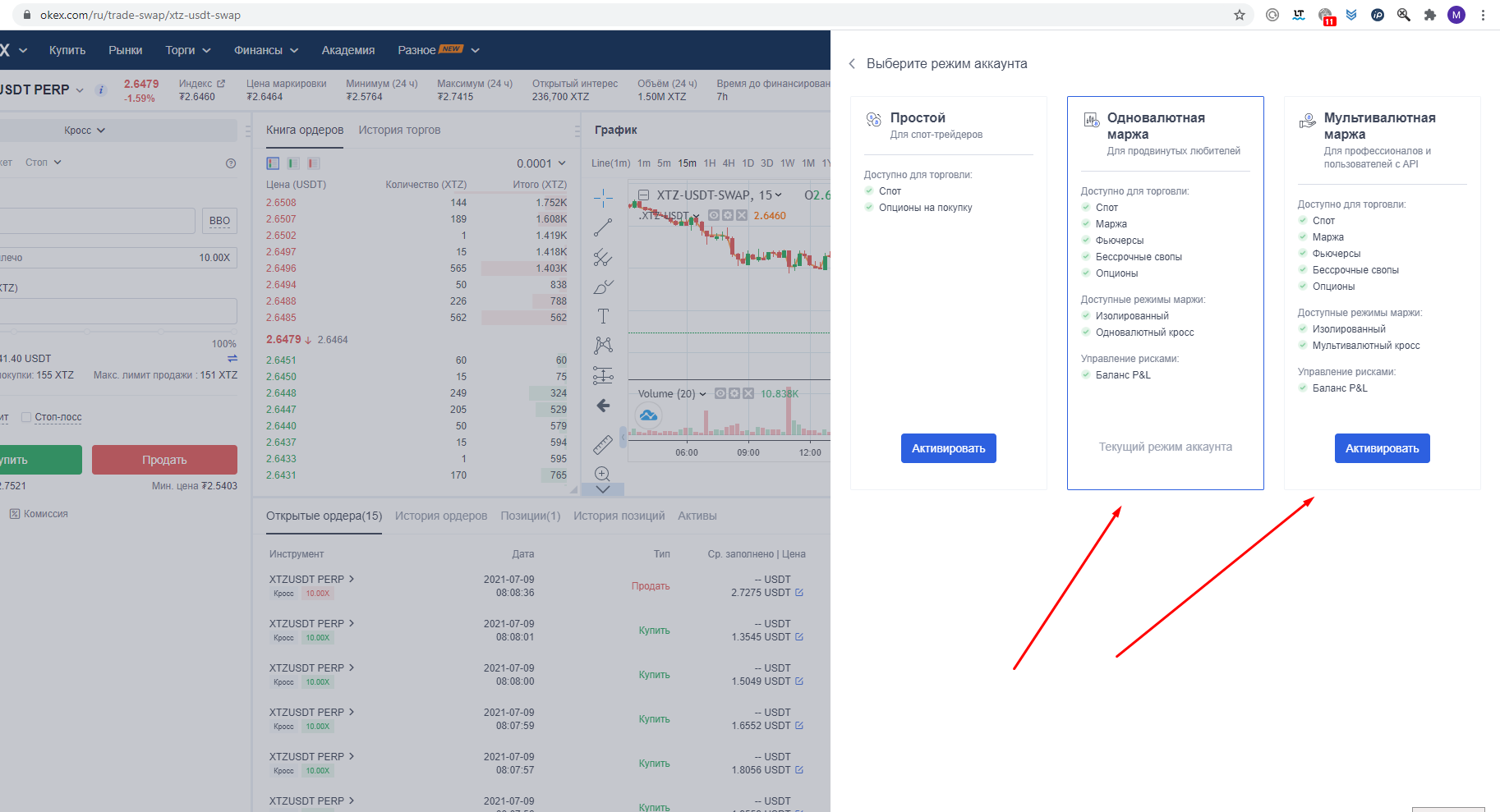Click the red Продать button
This screenshot has width=1500, height=812.
click(x=164, y=460)
